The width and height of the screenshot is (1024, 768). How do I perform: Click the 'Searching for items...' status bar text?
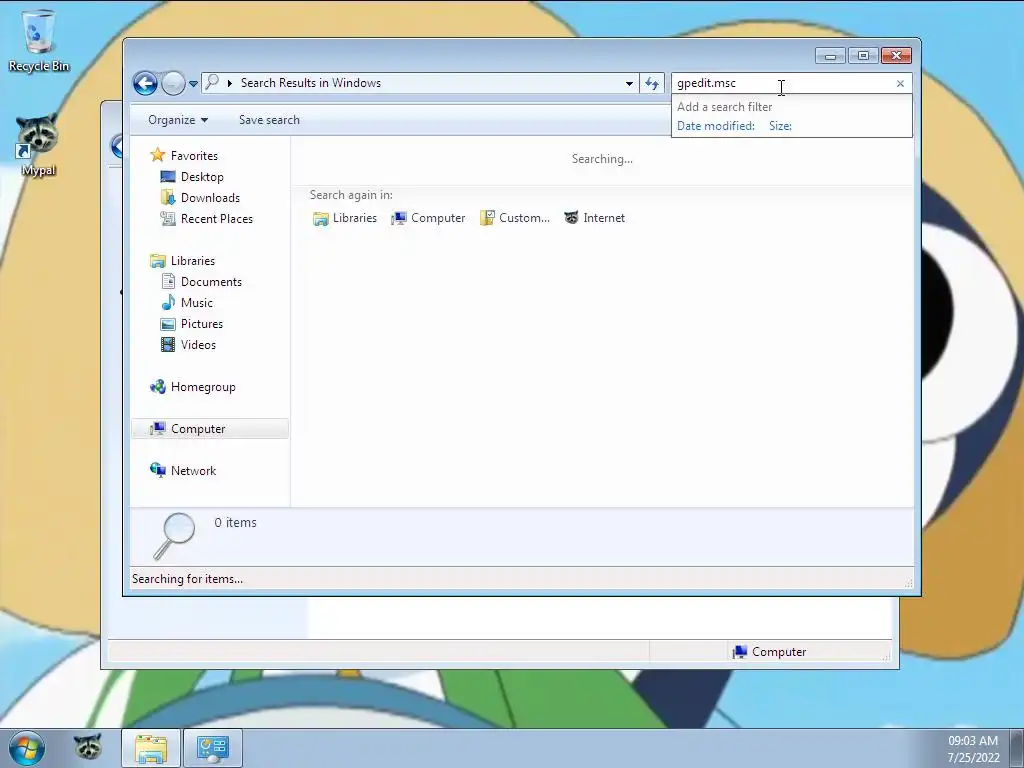click(187, 579)
